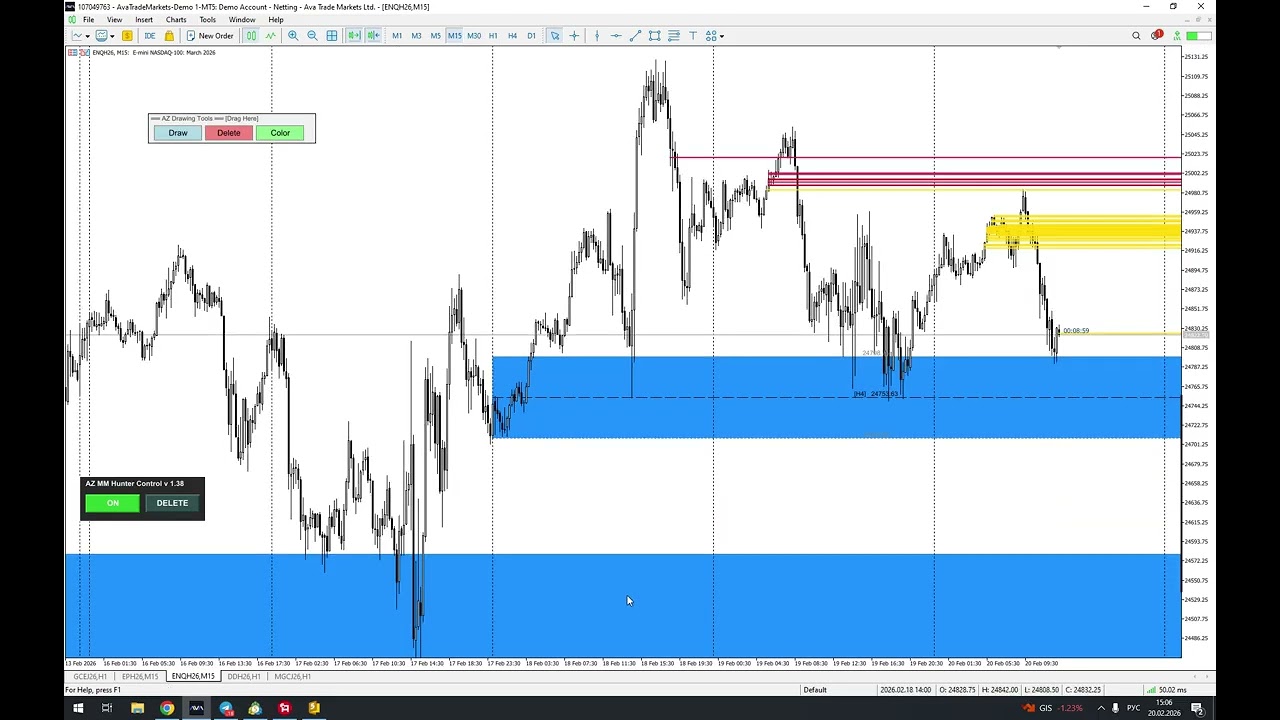The width and height of the screenshot is (1280, 720).
Task: Select the M1 timeframe
Action: pyautogui.click(x=397, y=36)
